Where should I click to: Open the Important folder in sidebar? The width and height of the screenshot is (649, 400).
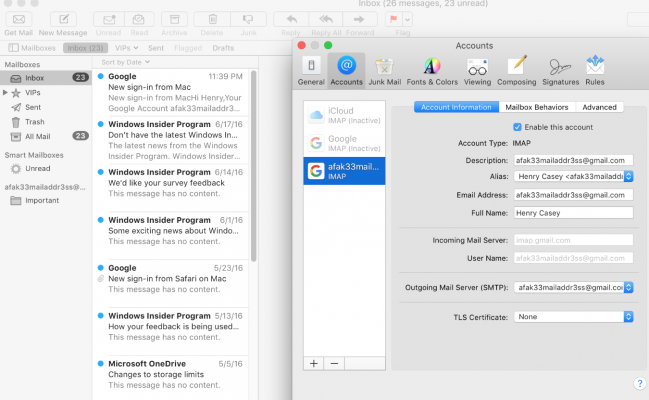coord(46,200)
